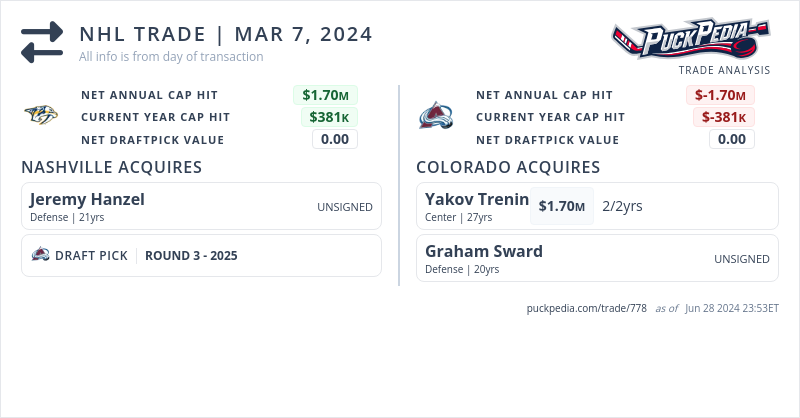Screen dimensions: 800x418
Task: Click Nashville's green $1.70M net annual badge
Action: point(325,95)
